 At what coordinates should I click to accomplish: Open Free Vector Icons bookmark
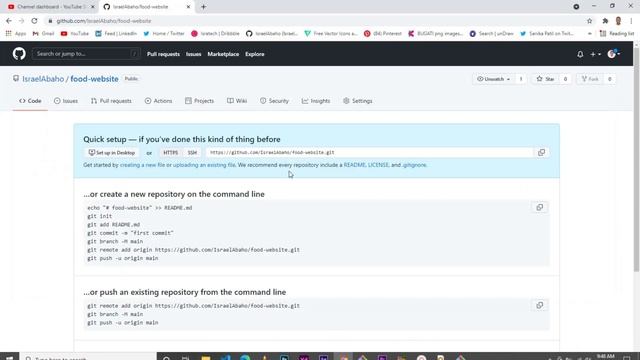[x=331, y=33]
